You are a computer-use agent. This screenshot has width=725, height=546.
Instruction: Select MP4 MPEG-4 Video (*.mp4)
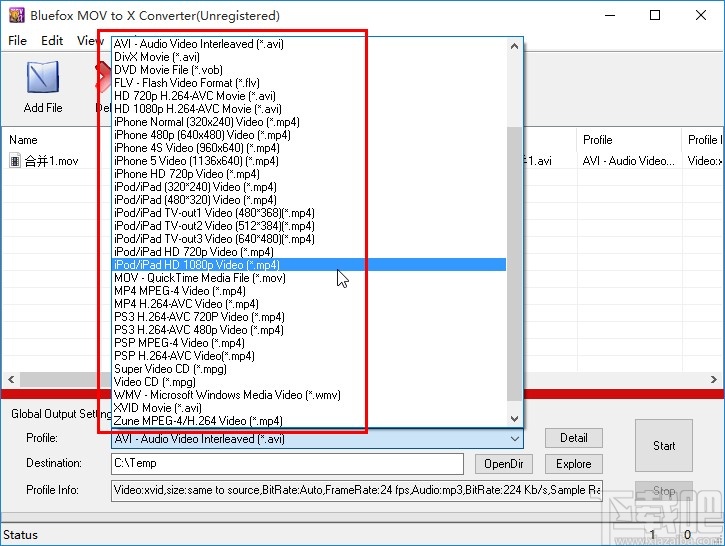coord(309,291)
